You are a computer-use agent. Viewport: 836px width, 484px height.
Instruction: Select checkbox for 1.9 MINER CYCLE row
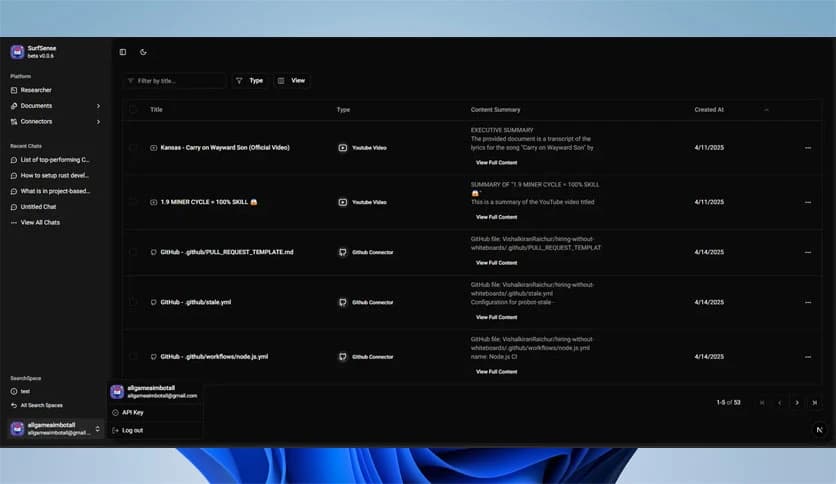point(133,202)
